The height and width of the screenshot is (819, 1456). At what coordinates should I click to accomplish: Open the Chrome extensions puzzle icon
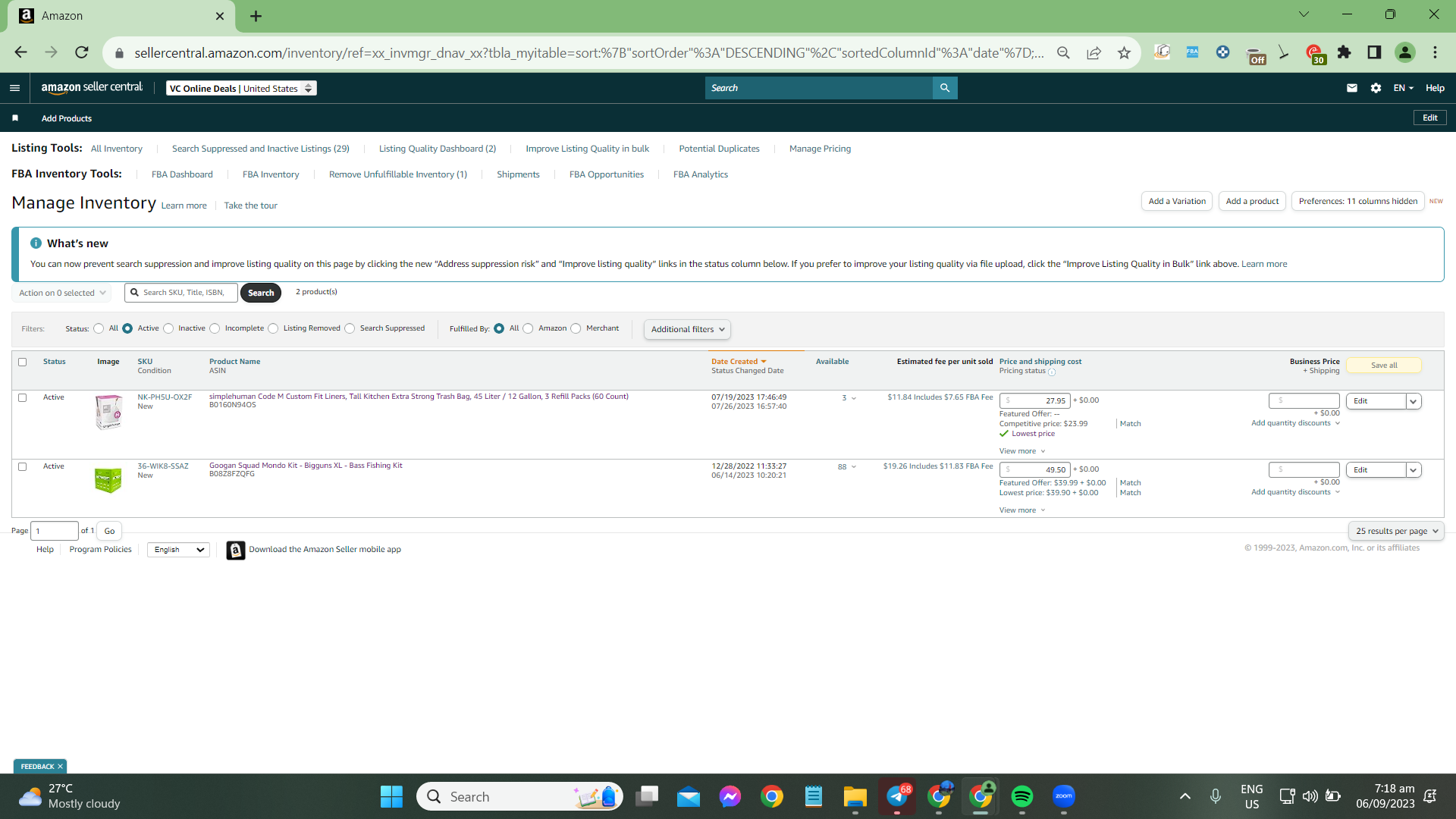click(1345, 52)
